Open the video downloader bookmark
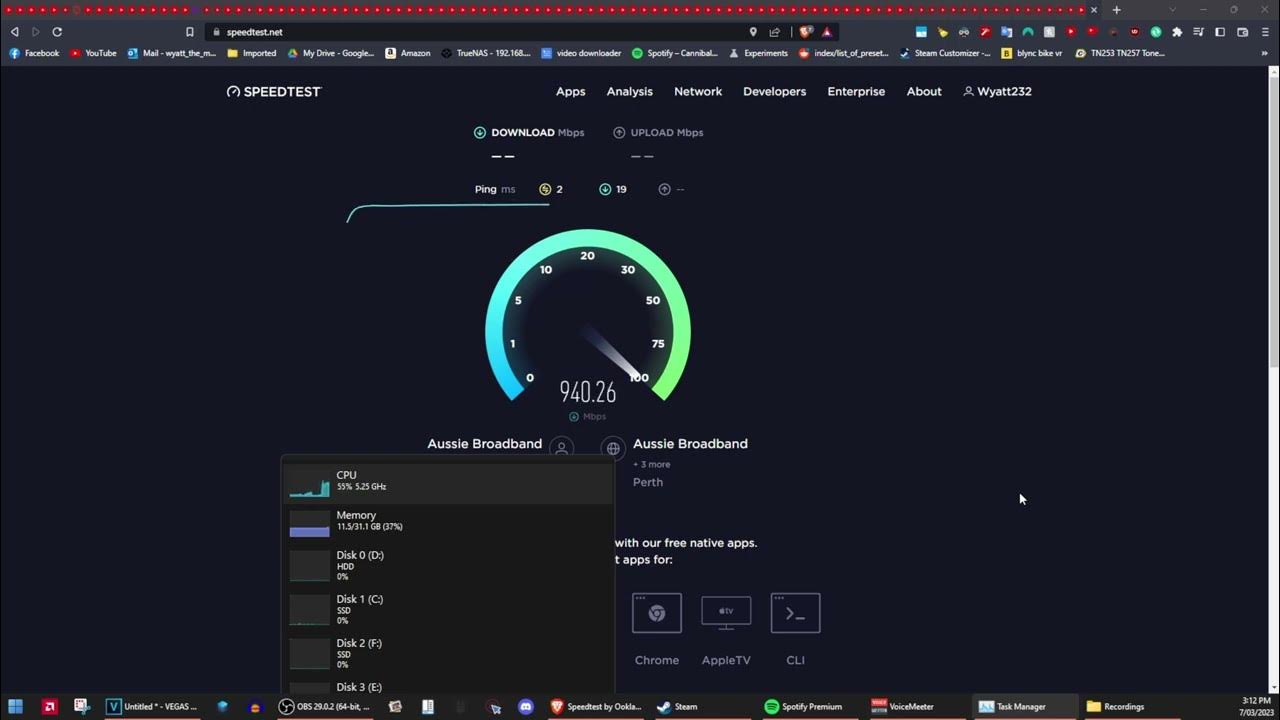Viewport: 1280px width, 720px height. 582,53
